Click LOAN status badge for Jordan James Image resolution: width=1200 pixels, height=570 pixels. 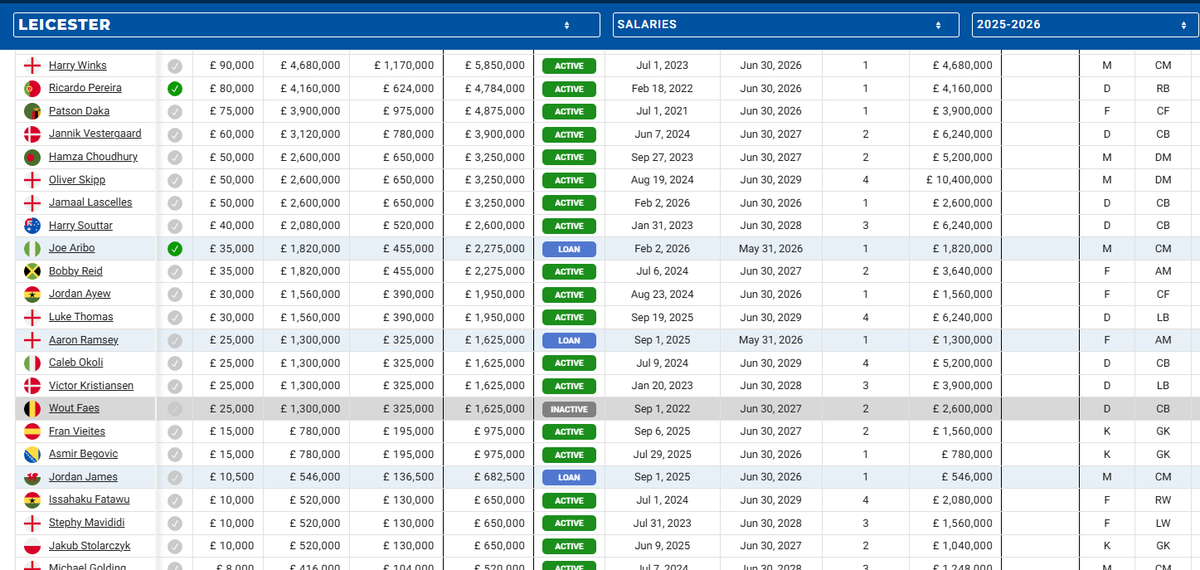[x=569, y=478]
